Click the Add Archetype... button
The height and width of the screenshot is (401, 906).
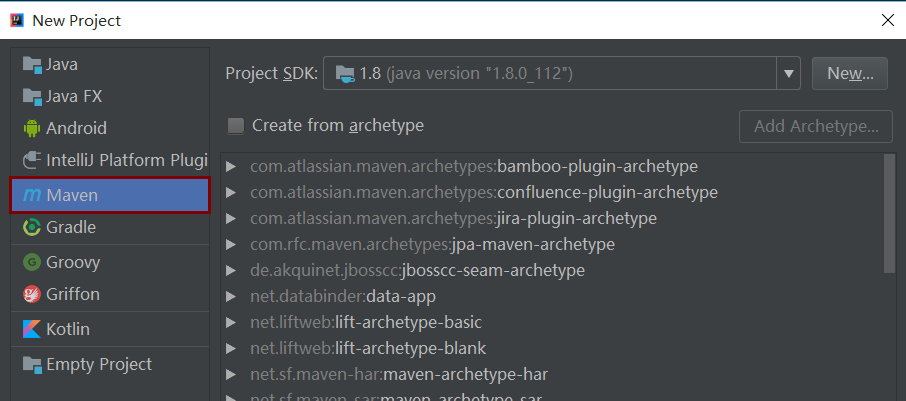click(x=816, y=126)
